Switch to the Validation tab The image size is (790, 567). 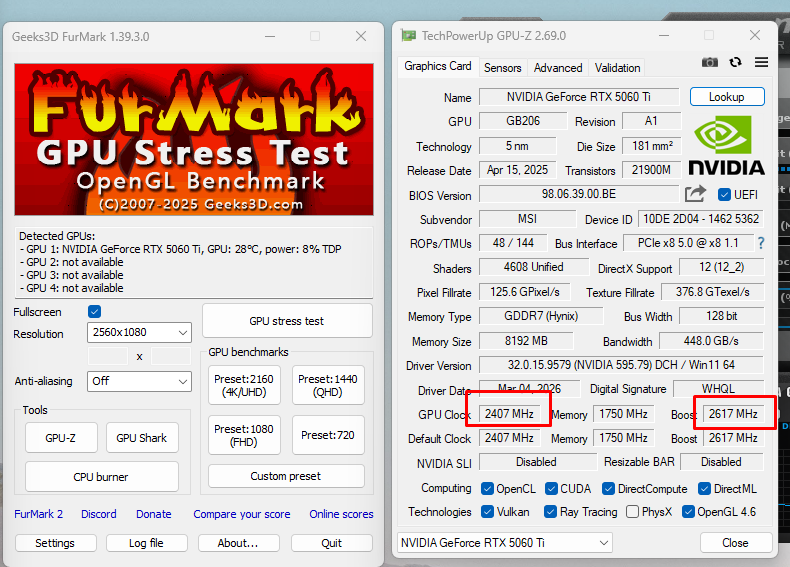coord(617,68)
